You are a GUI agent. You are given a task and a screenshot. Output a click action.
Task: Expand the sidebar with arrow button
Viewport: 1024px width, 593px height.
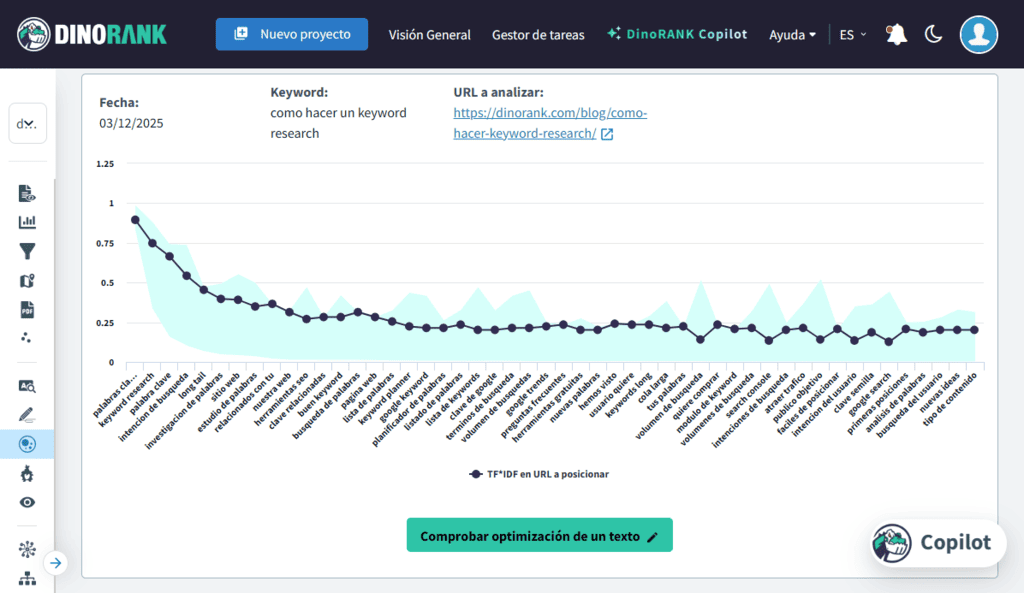[x=56, y=563]
